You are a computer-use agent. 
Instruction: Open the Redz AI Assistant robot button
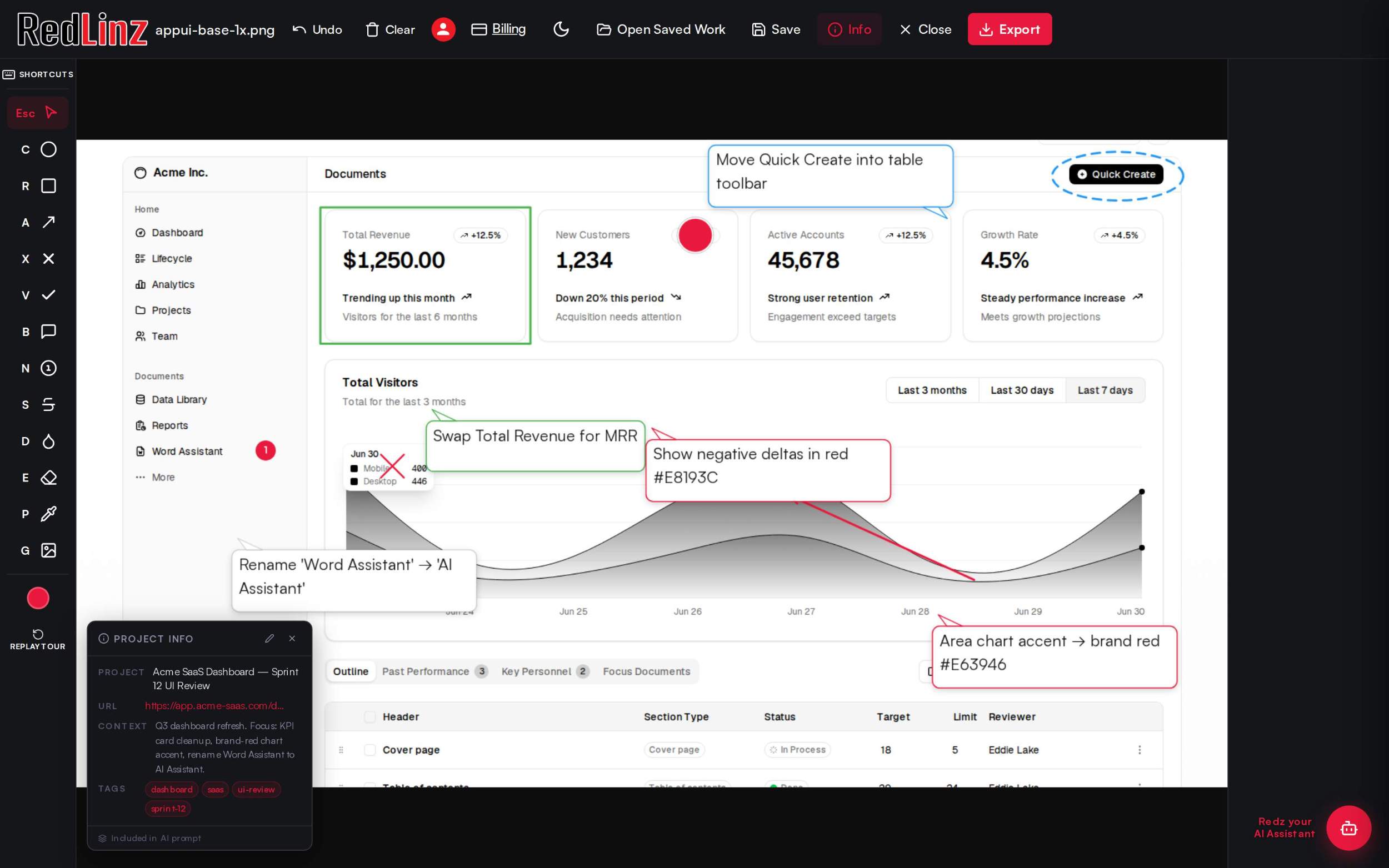1348,827
